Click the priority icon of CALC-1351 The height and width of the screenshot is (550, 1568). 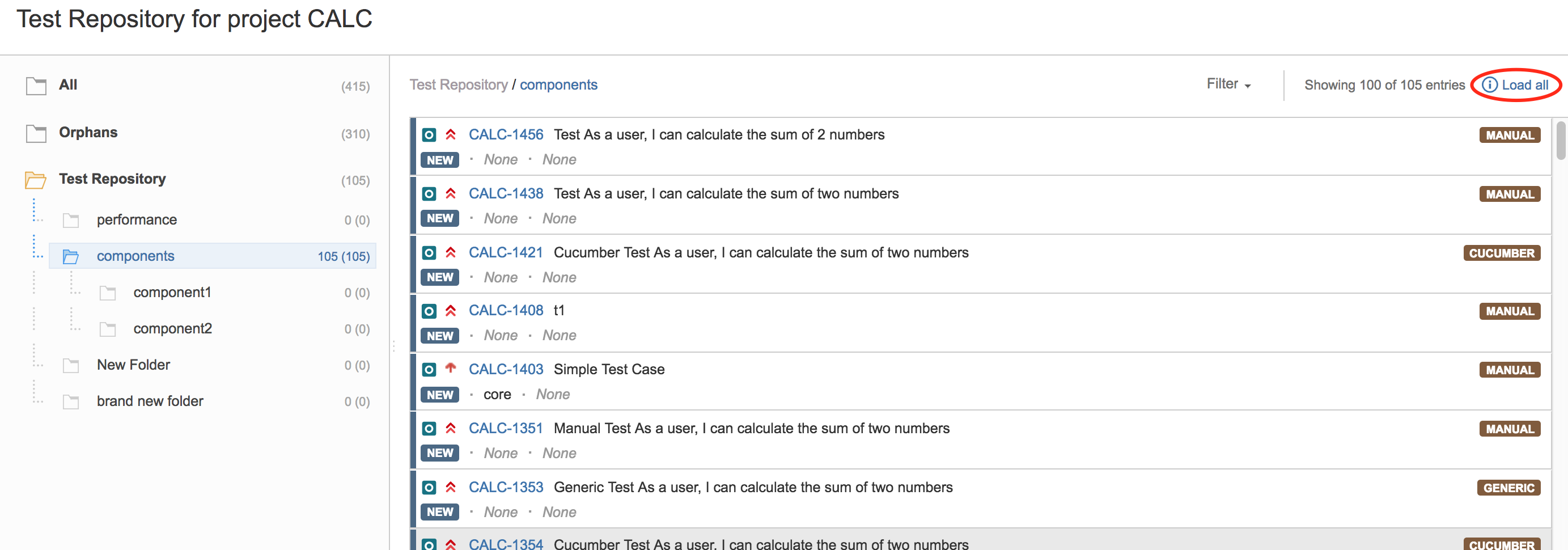pos(451,428)
